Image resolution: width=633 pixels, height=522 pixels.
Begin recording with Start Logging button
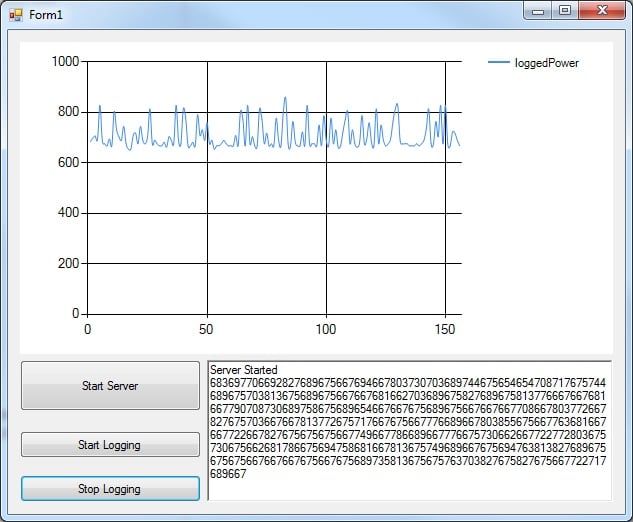click(x=110, y=445)
